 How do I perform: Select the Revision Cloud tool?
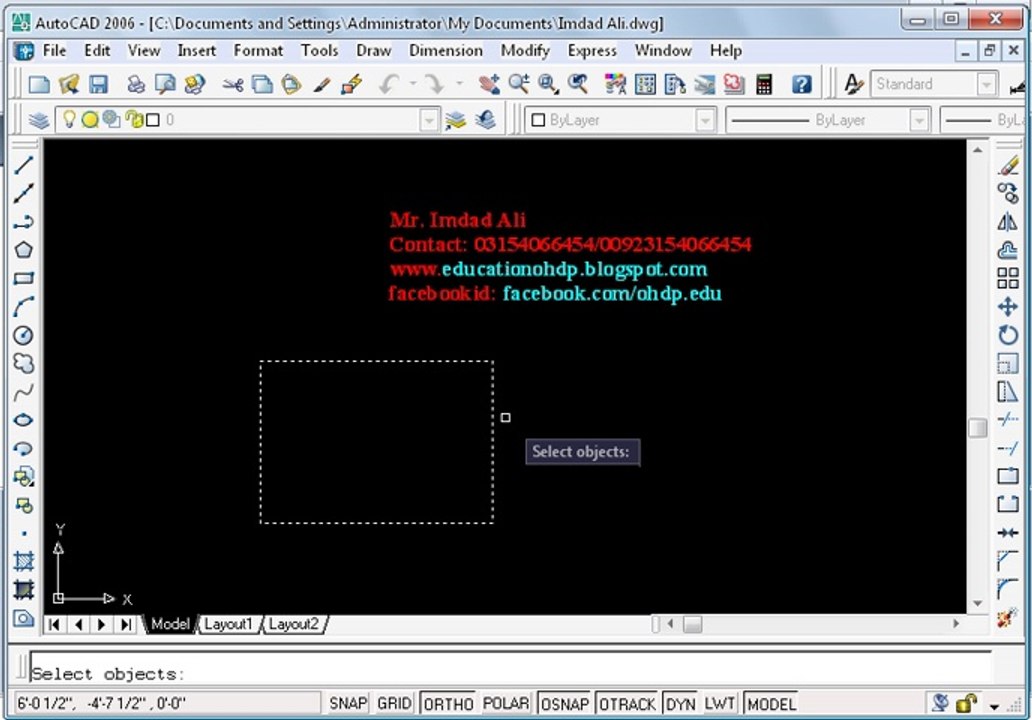[x=23, y=363]
